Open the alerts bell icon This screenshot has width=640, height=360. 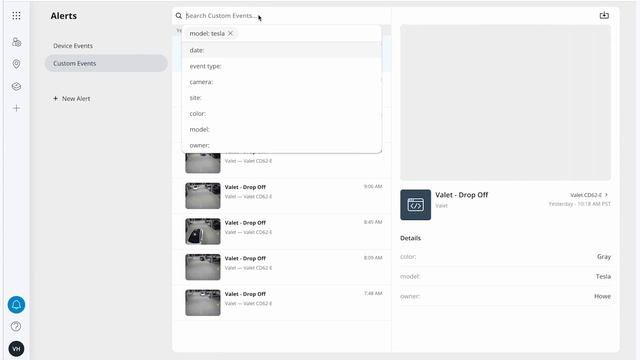(16, 304)
